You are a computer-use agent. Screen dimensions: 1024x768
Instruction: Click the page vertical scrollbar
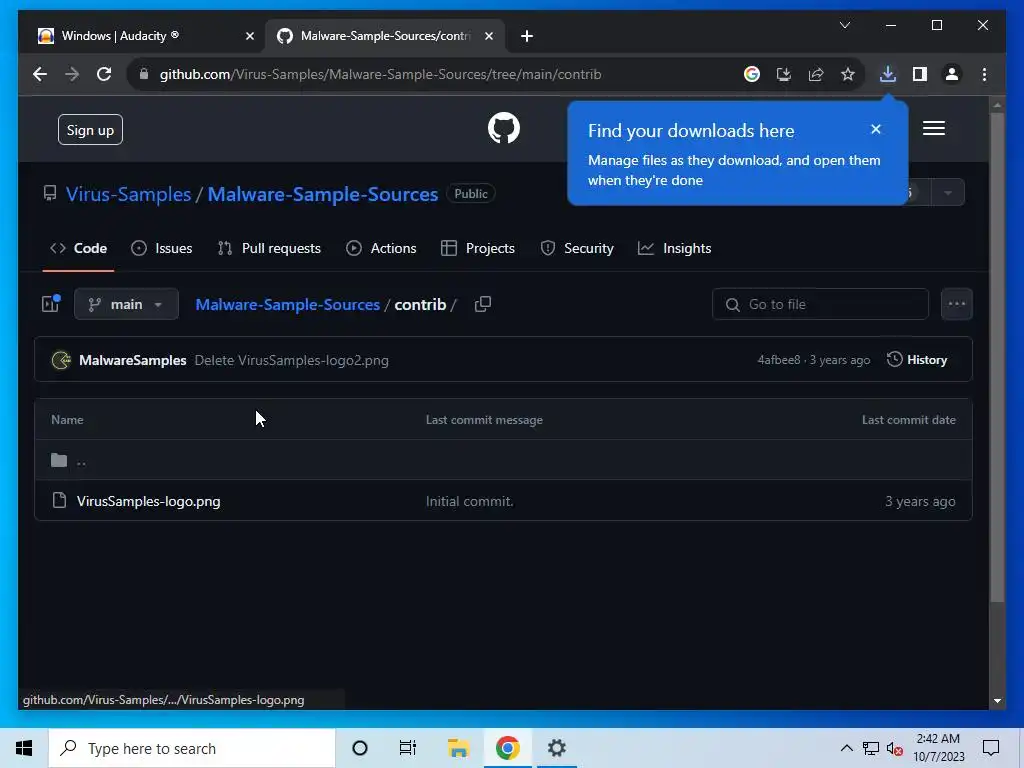pos(997,356)
